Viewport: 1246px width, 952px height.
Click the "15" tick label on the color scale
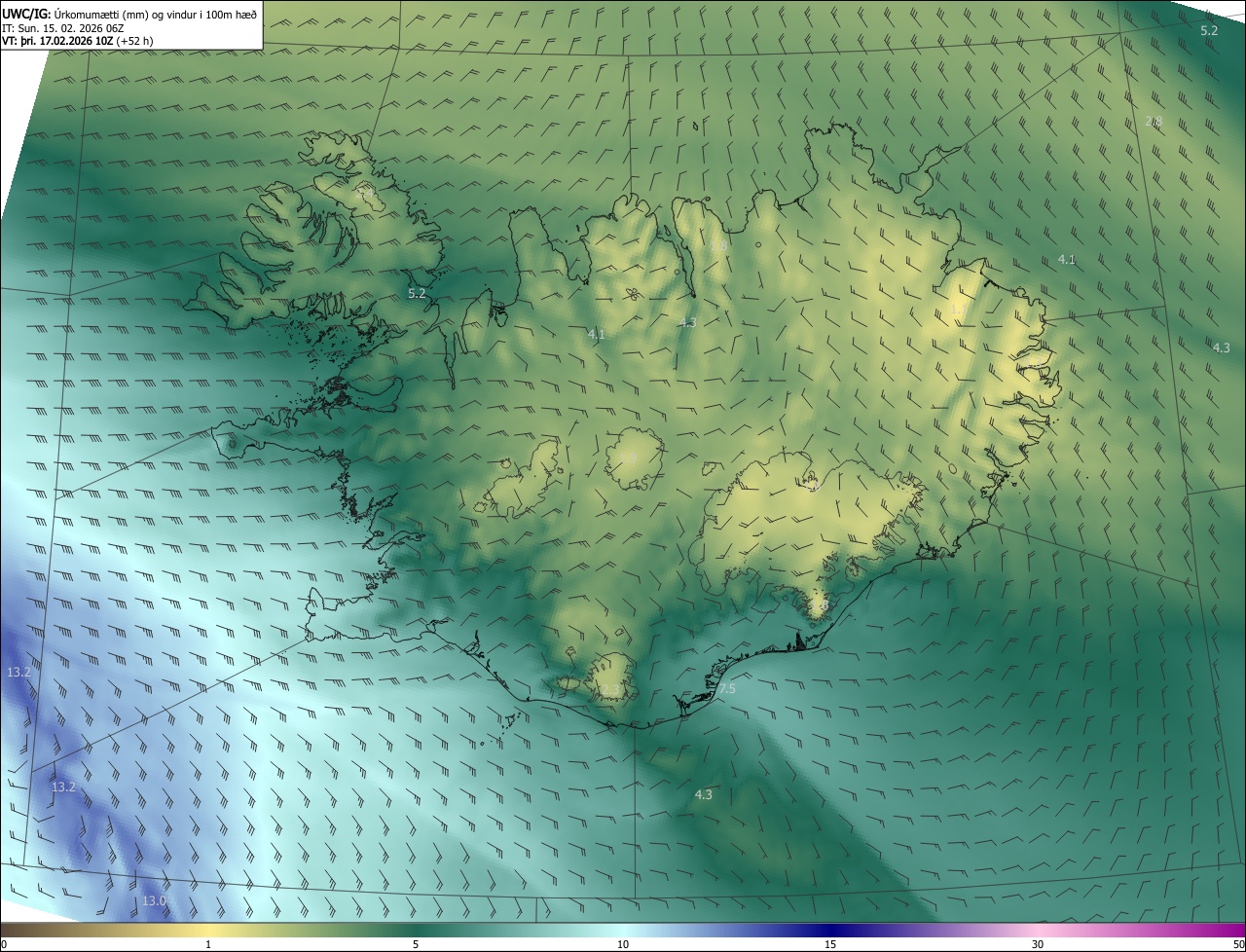click(x=830, y=944)
